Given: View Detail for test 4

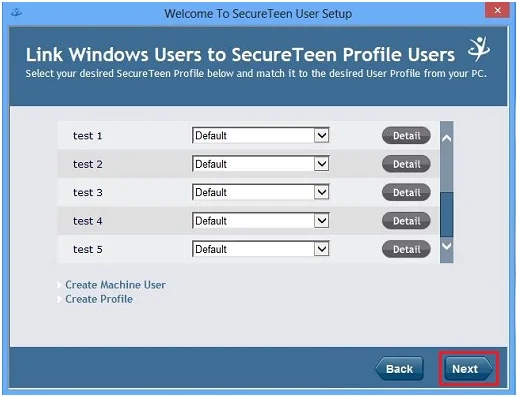Looking at the screenshot, I should tap(406, 221).
